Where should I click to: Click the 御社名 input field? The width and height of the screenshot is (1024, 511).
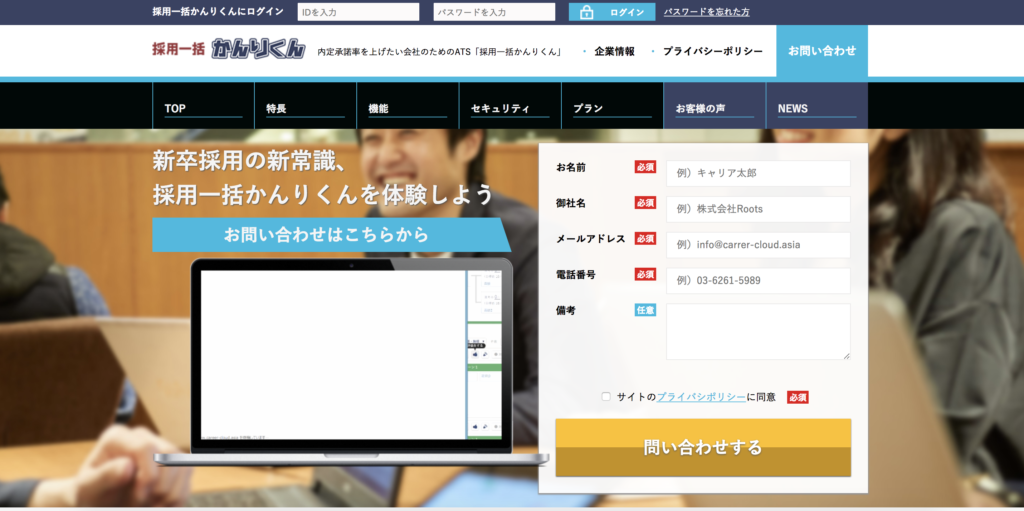[758, 209]
